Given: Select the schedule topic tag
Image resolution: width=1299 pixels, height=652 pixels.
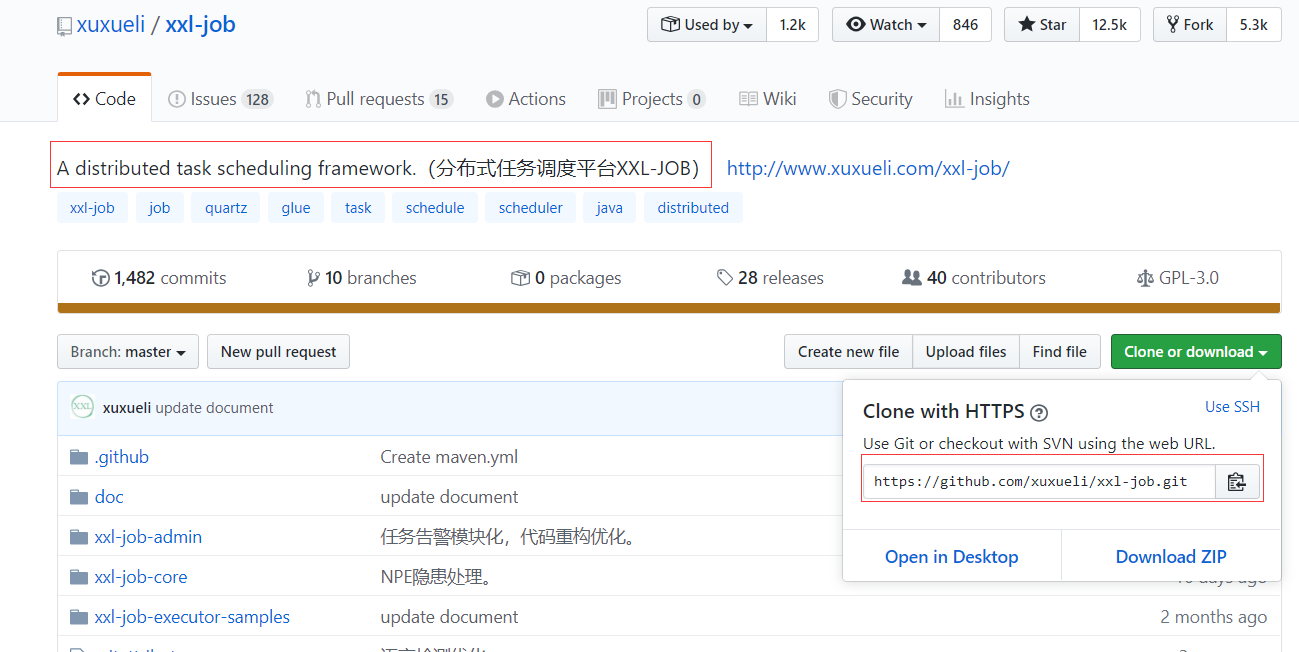Looking at the screenshot, I should click(435, 208).
